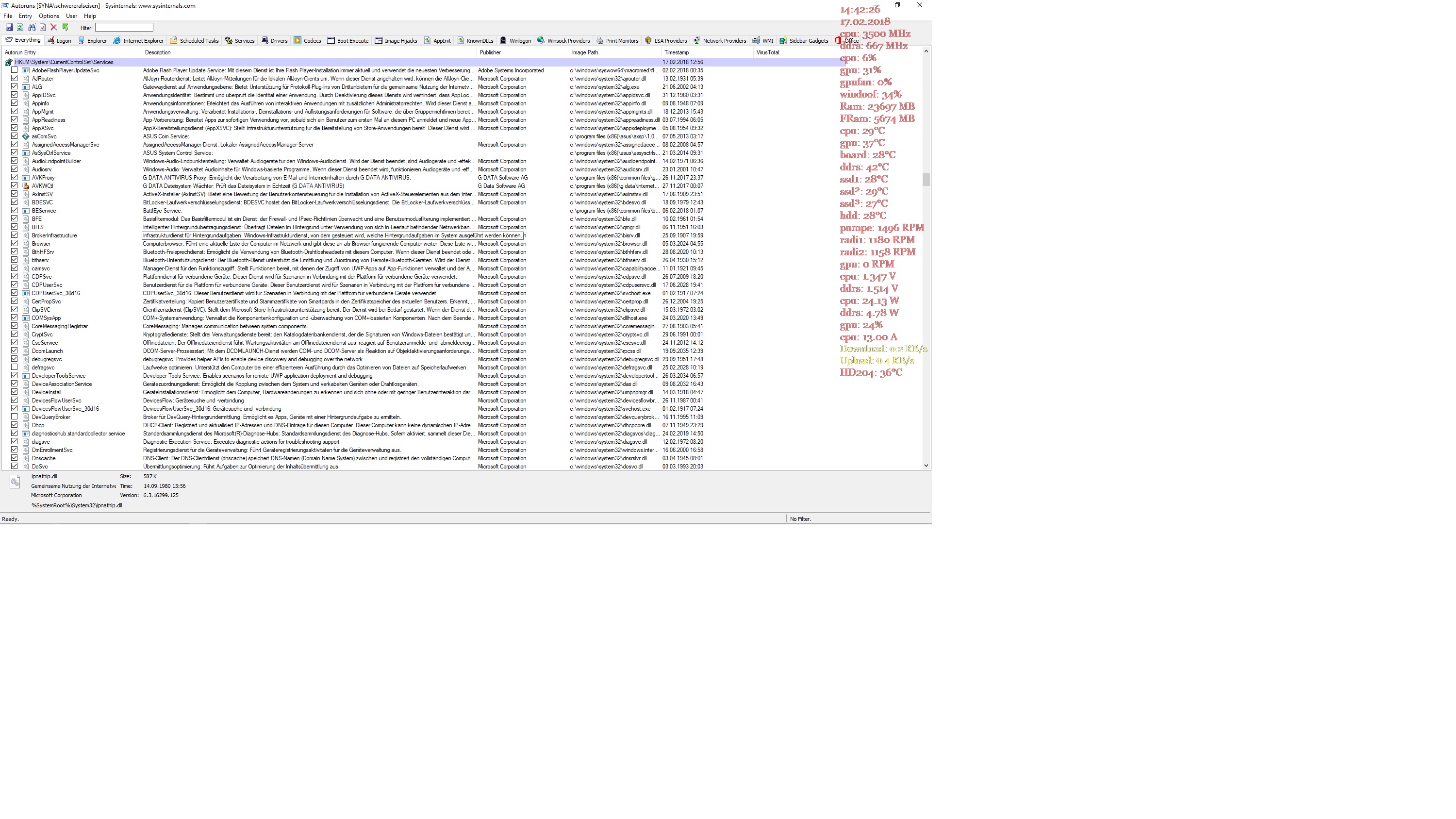Viewport: 1456px width, 819px height.
Task: Click G Data Software AG publisher of AVKWCtl
Action: [501, 186]
